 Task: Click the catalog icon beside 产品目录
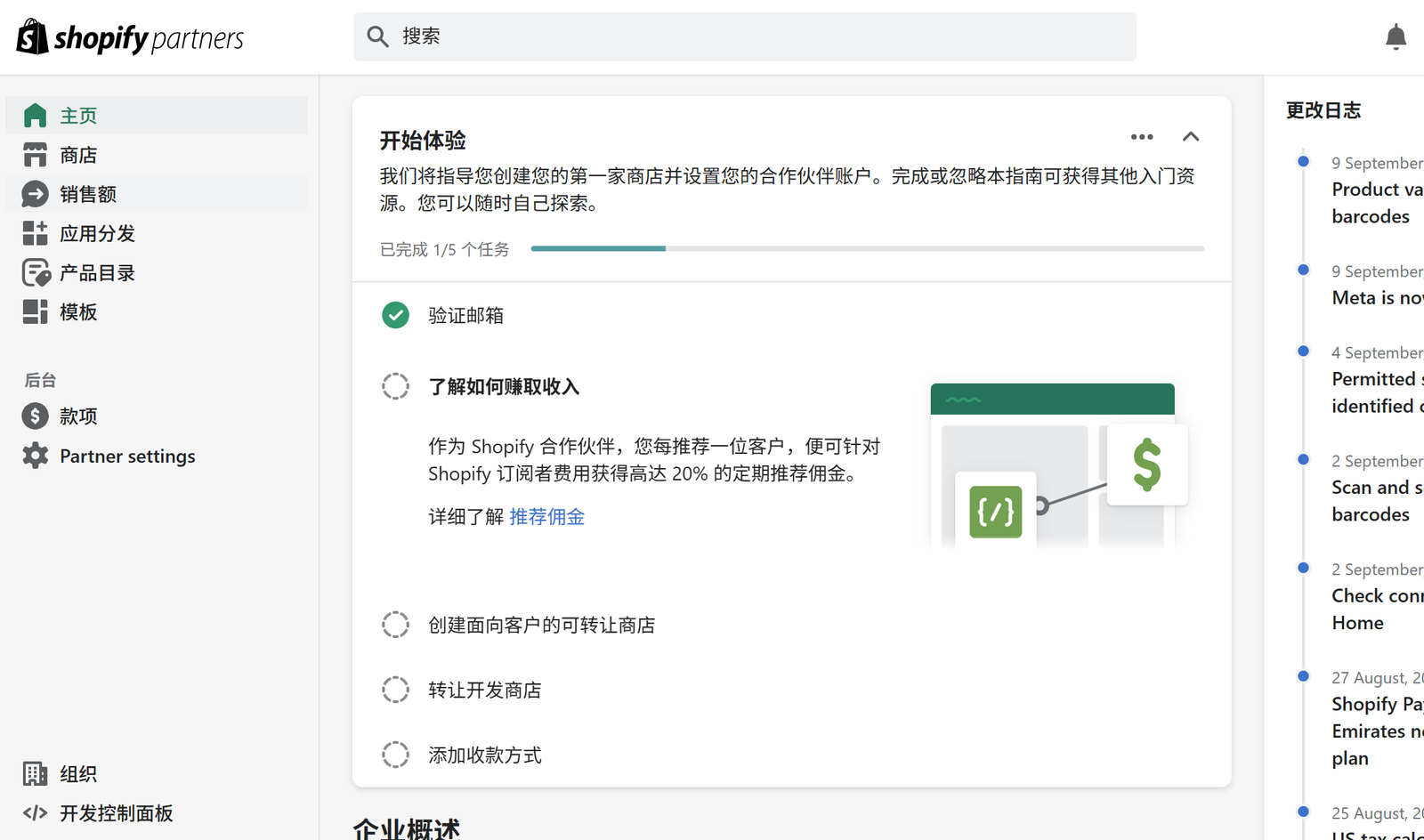36,272
